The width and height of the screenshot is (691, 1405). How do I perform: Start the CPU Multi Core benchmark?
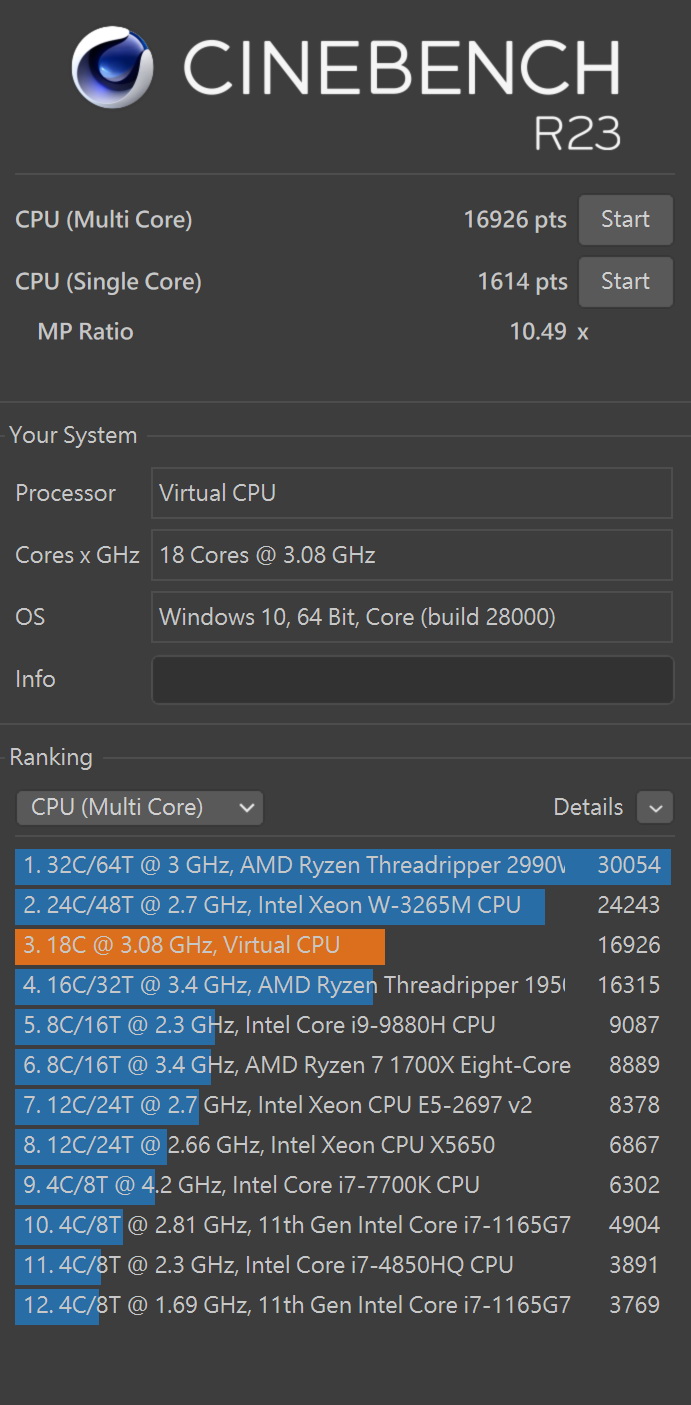point(625,220)
